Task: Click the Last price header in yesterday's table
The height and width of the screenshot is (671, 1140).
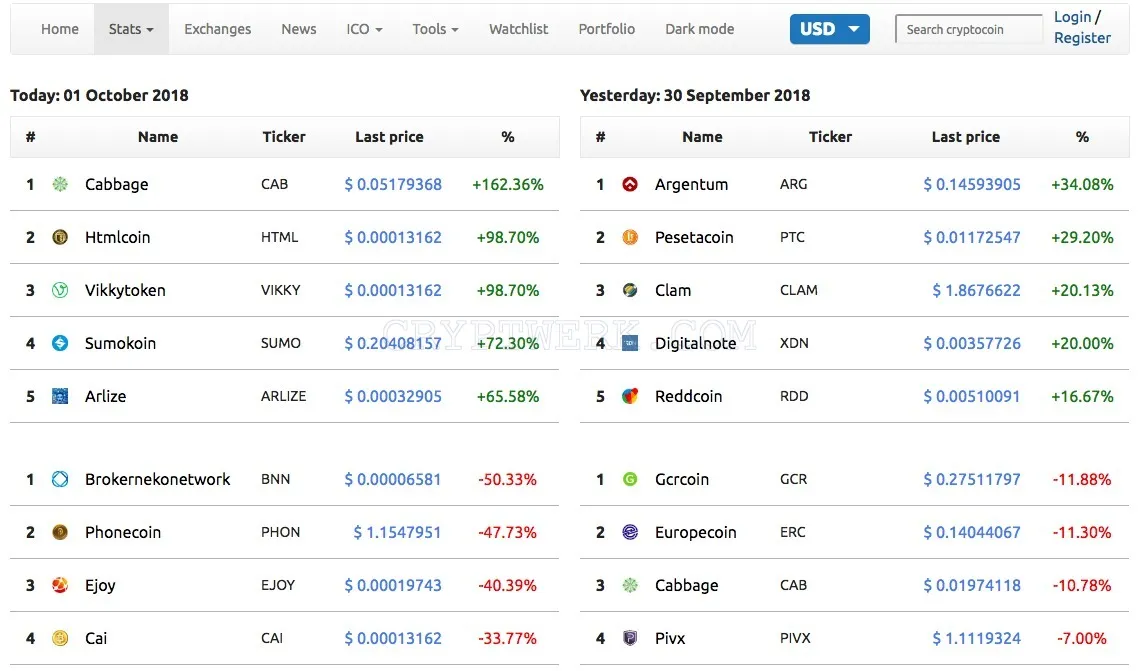Action: (966, 137)
